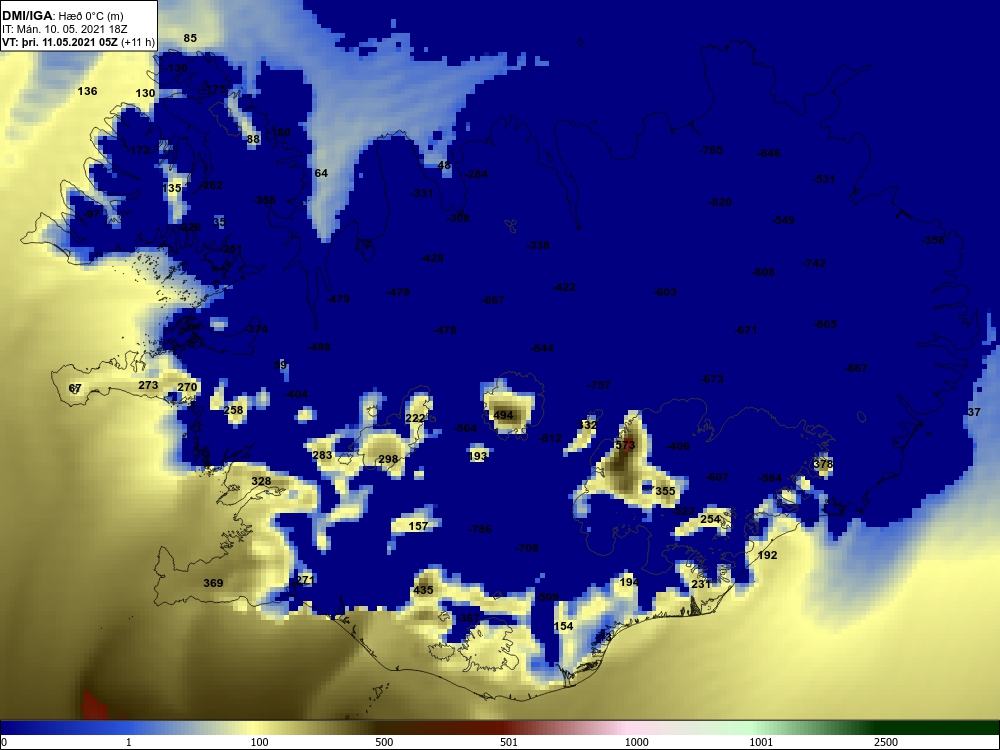The height and width of the screenshot is (750, 1000).
Task: Select the map value 135
Action: click(x=172, y=188)
